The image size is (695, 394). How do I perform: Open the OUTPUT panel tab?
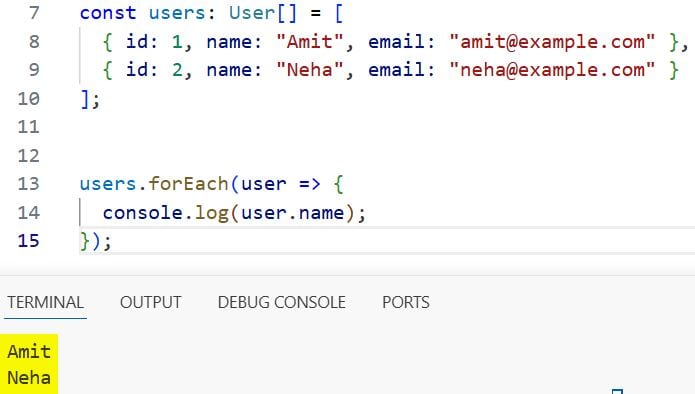pyautogui.click(x=150, y=302)
